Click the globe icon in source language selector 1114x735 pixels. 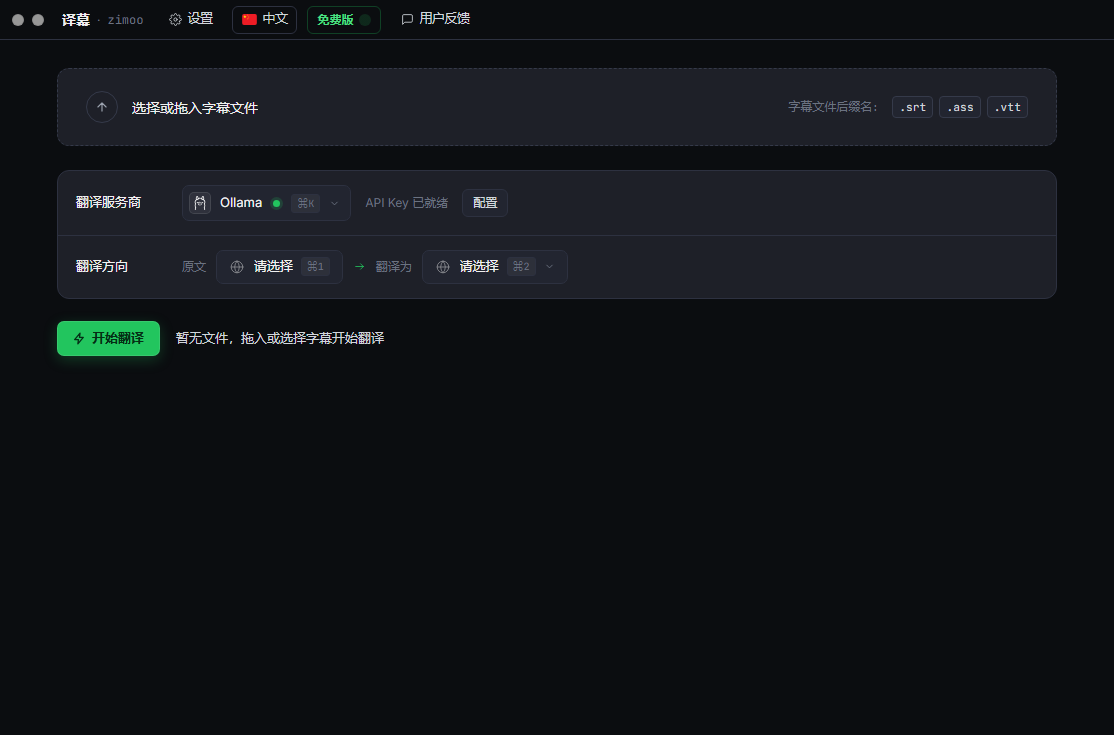[237, 267]
